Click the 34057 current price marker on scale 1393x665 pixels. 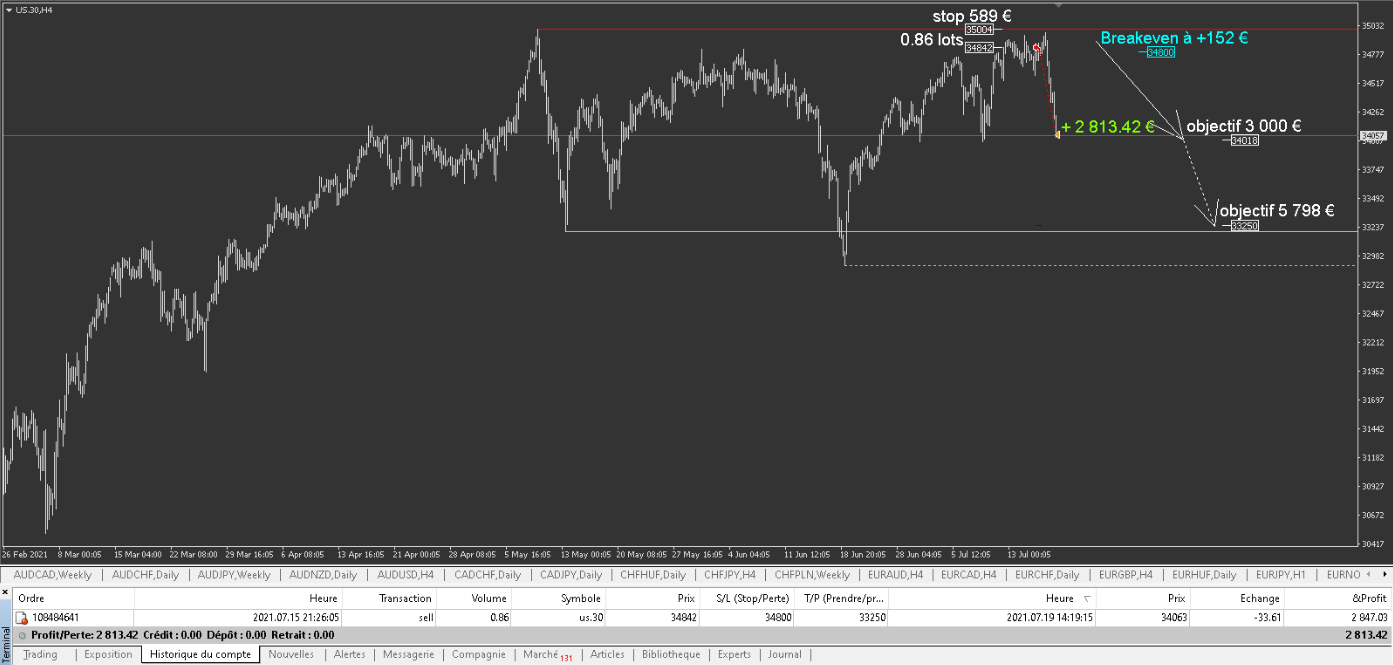(1373, 135)
